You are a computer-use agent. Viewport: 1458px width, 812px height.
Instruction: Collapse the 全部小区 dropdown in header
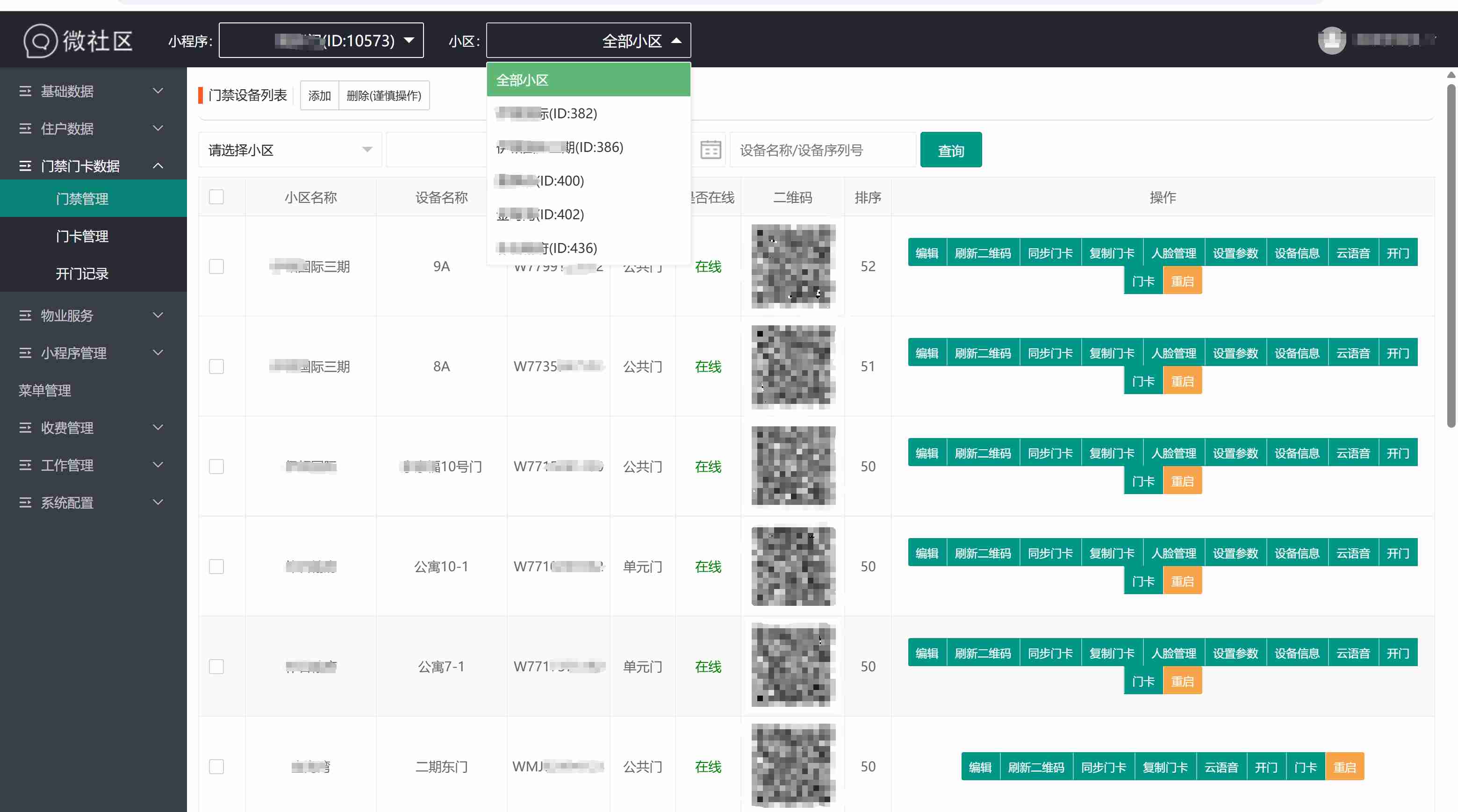click(588, 40)
